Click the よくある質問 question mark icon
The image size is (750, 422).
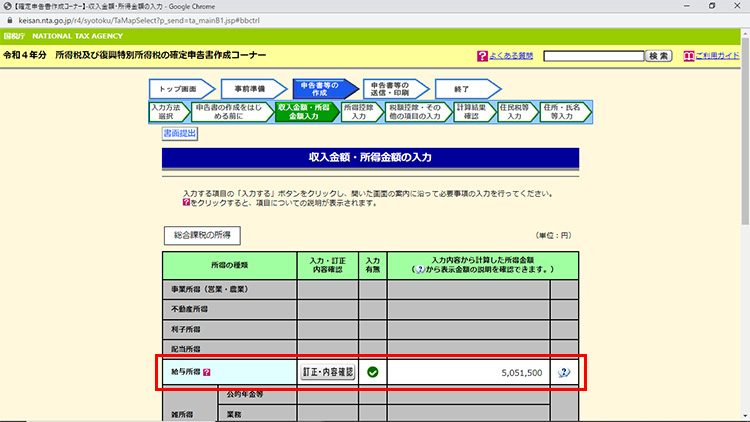pyautogui.click(x=482, y=56)
